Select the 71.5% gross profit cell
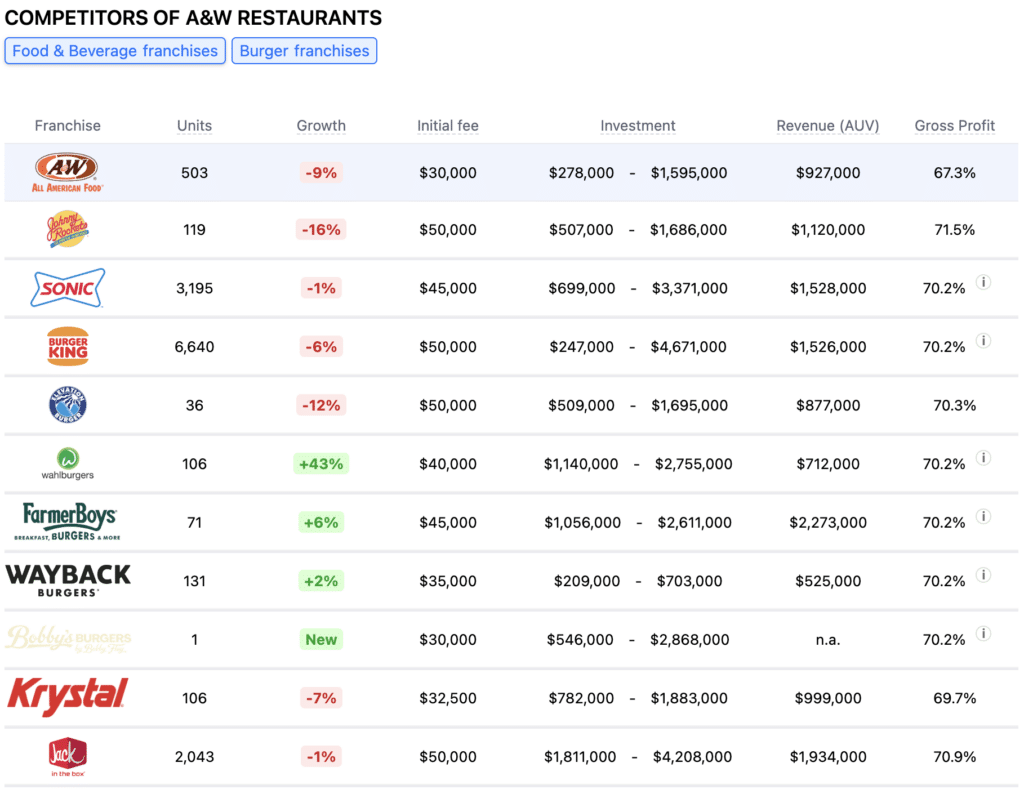Screen dimensions: 1024x803 (x=954, y=229)
